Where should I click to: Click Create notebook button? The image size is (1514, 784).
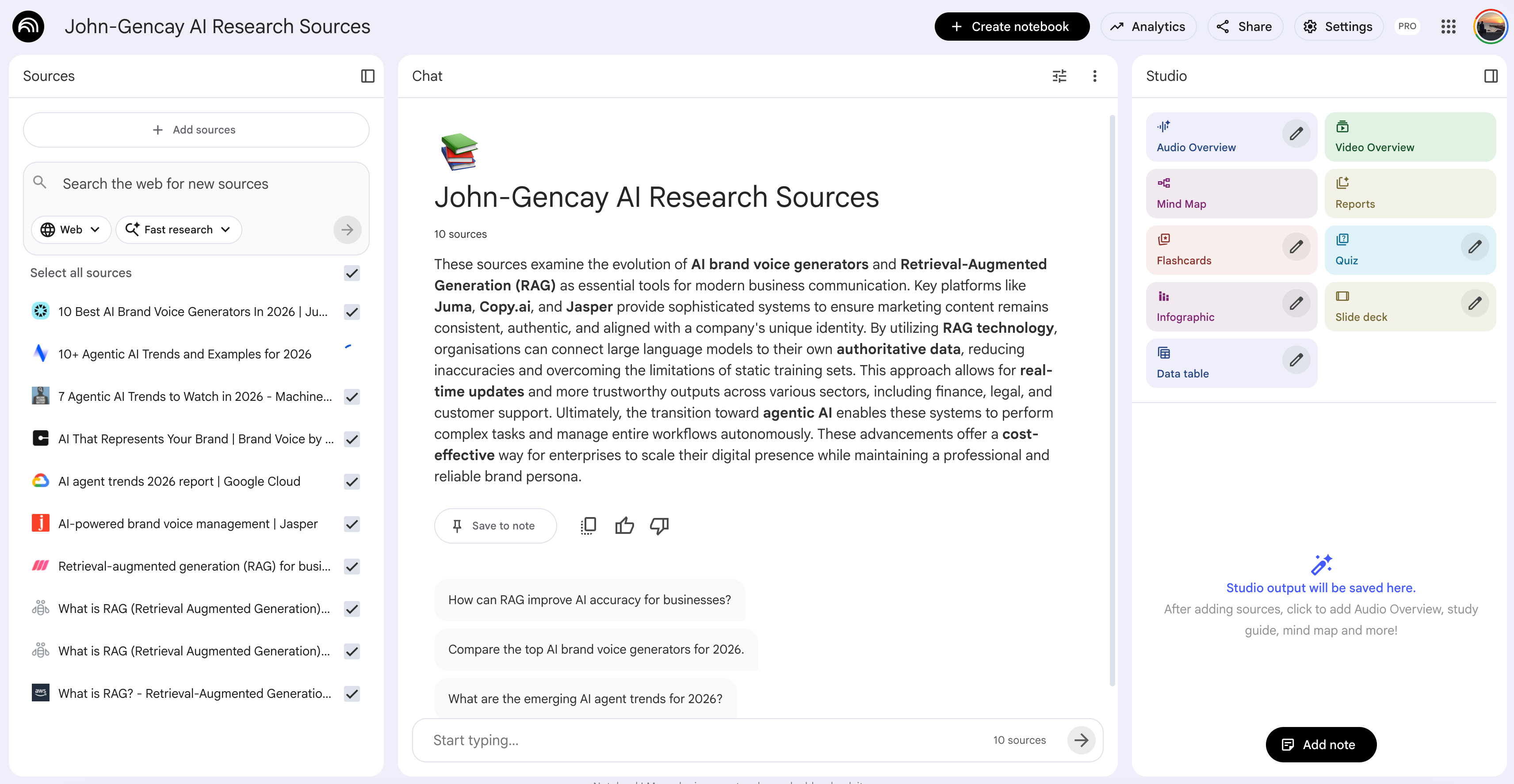[x=1012, y=27]
